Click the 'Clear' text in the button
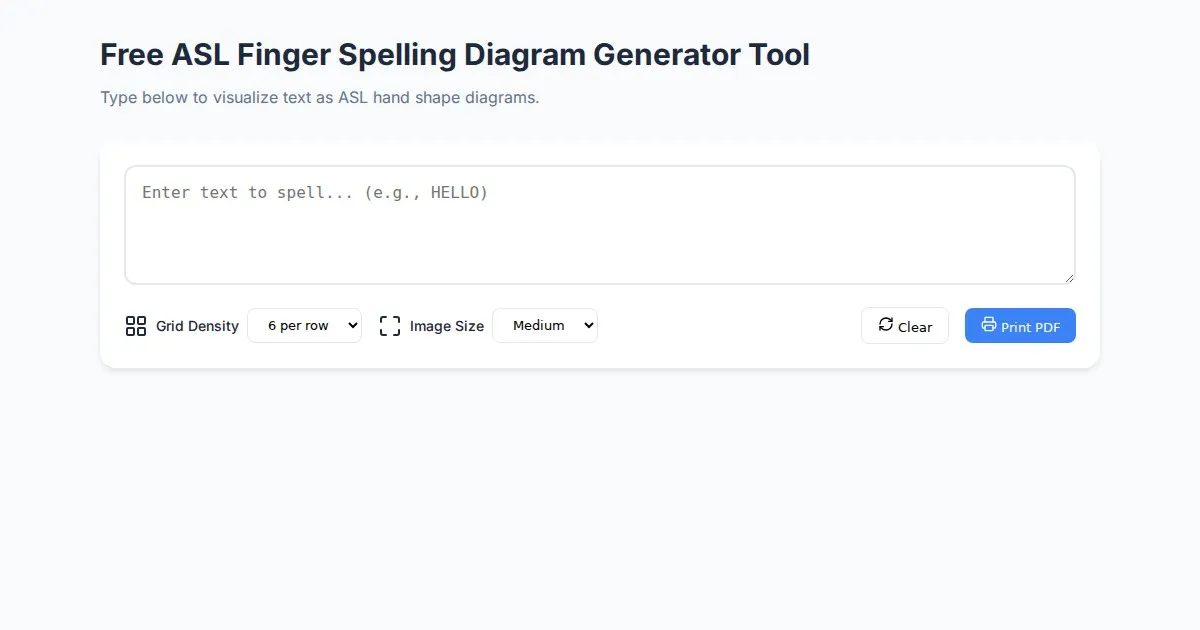The image size is (1200, 630). pyautogui.click(x=915, y=327)
